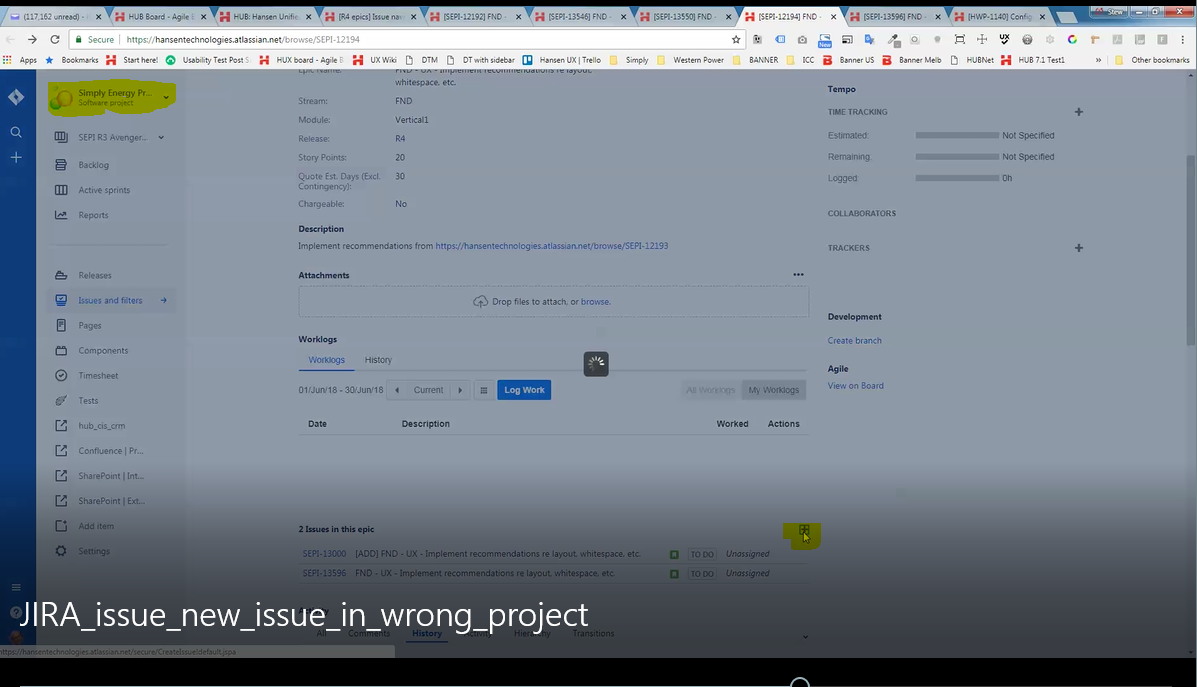The image size is (1197, 687).
Task: Click the Logged time tracking bar
Action: coord(957,178)
